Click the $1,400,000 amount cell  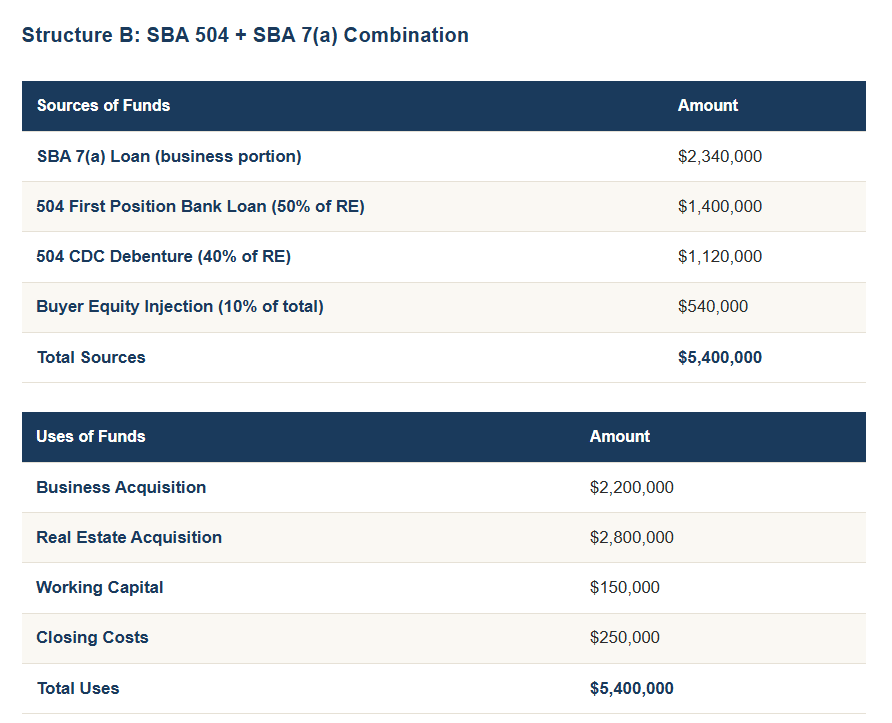click(x=720, y=206)
